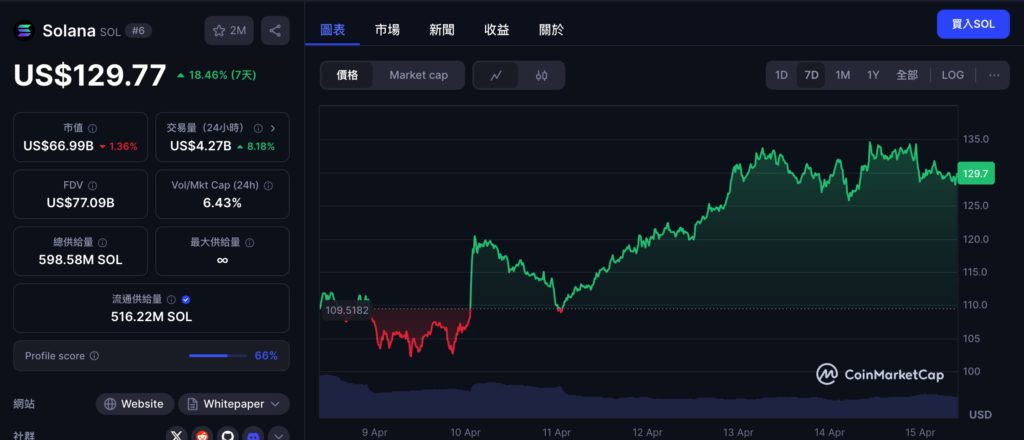Open Solana's GitHub repository icon
This screenshot has height=440, width=1024.
228,435
